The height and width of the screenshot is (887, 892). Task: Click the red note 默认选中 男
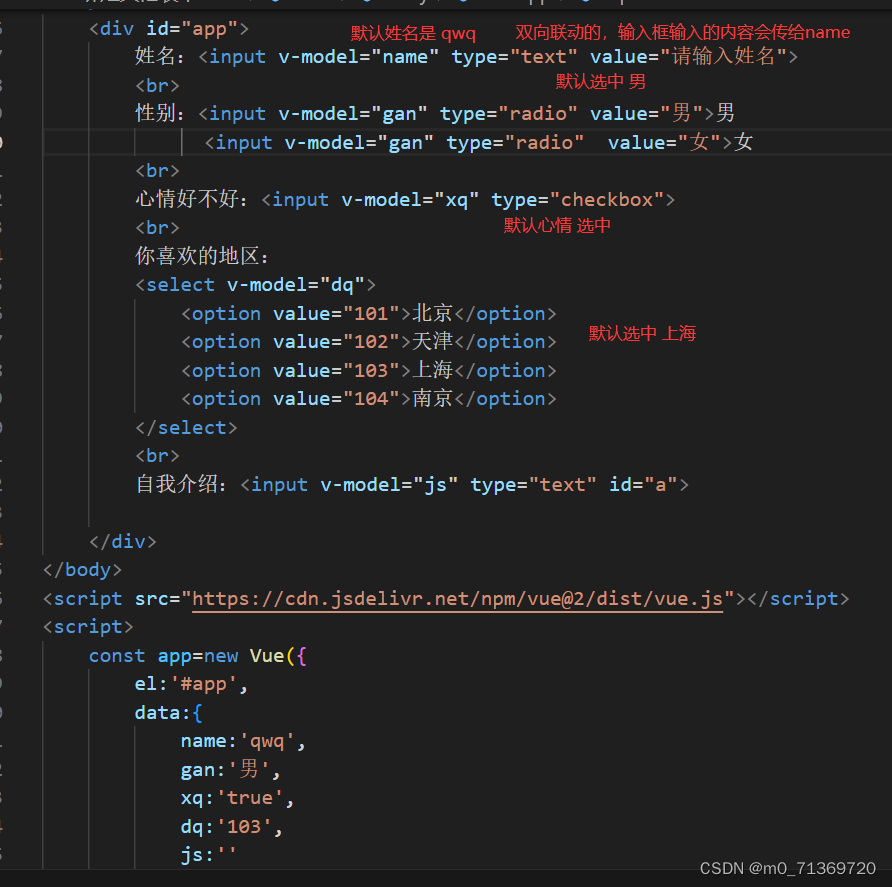click(x=601, y=81)
